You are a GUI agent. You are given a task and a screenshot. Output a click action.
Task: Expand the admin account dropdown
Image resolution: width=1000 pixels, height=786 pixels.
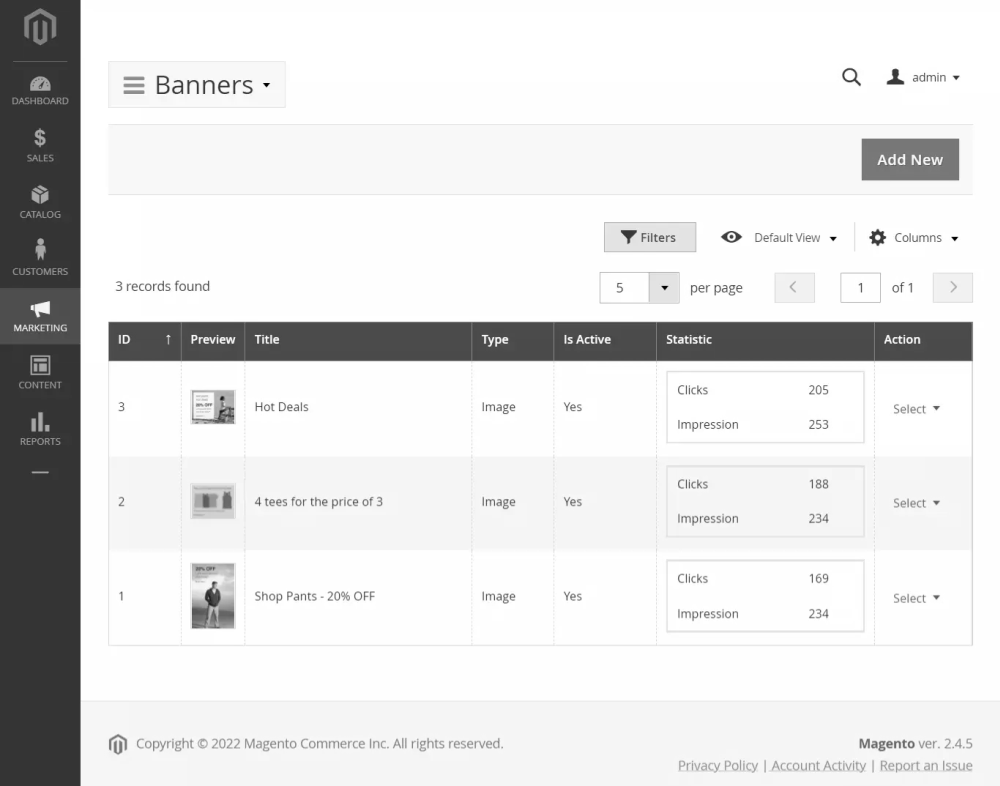pyautogui.click(x=924, y=77)
